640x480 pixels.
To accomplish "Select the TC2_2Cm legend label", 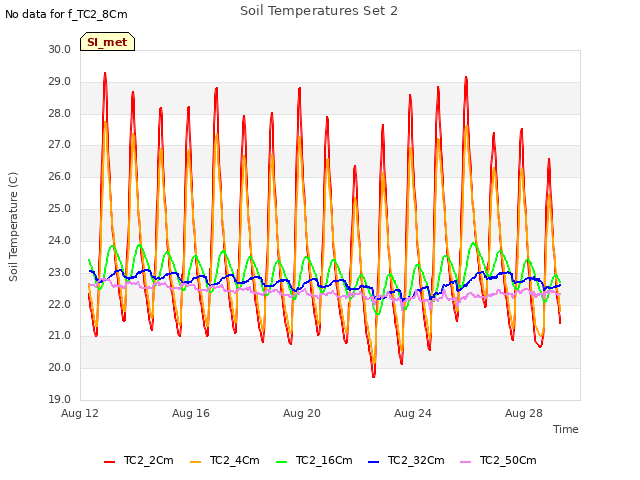I will (149, 460).
